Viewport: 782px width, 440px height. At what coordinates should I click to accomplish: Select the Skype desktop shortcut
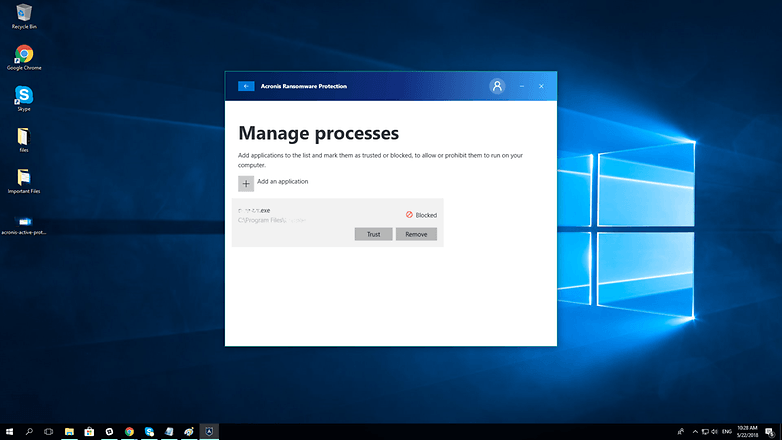(x=24, y=96)
